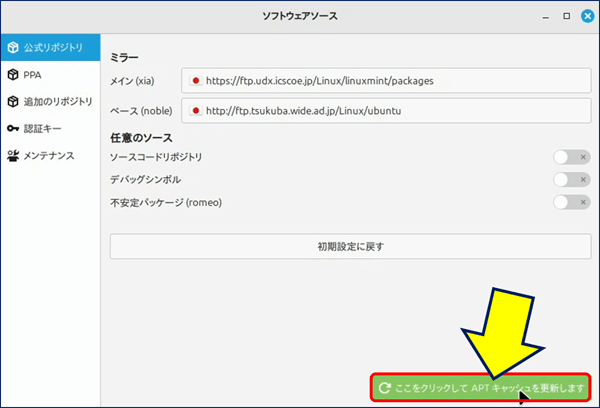Select the ベース (noble) mirror field
Image resolution: width=600 pixels, height=408 pixels.
[x=386, y=111]
